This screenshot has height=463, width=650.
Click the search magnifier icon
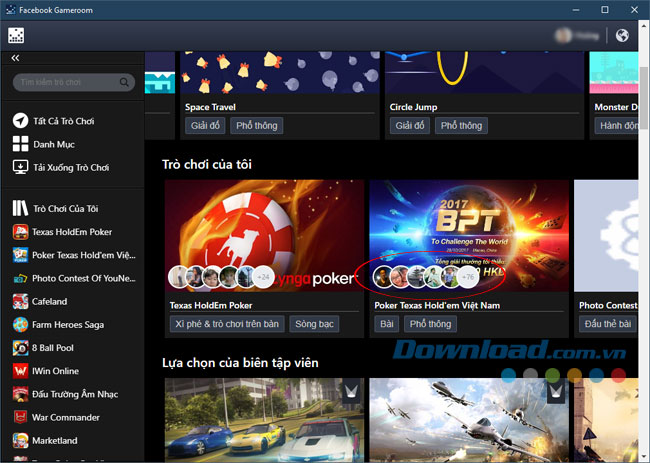click(124, 82)
